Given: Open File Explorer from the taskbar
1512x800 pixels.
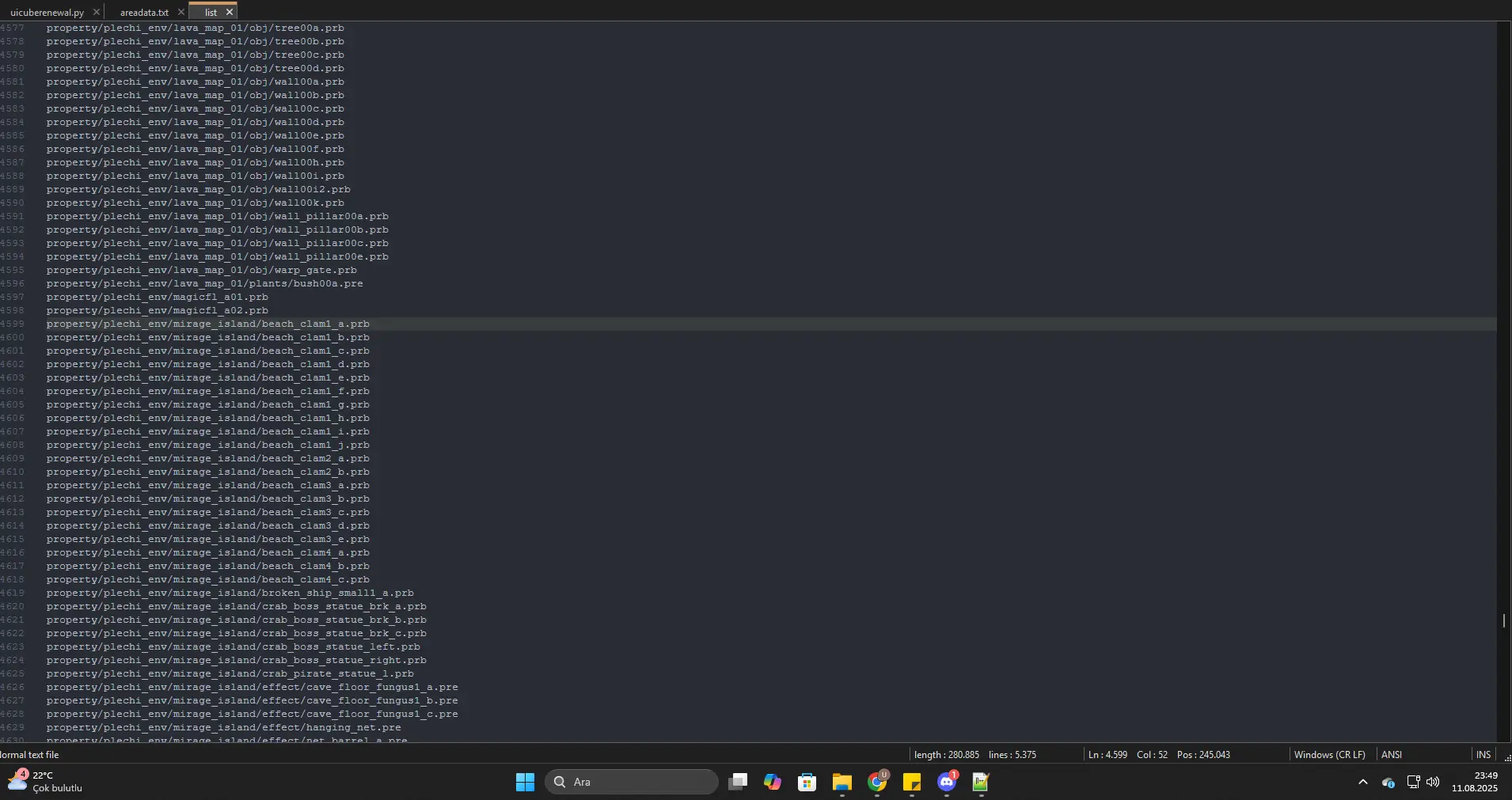Looking at the screenshot, I should click(x=841, y=782).
